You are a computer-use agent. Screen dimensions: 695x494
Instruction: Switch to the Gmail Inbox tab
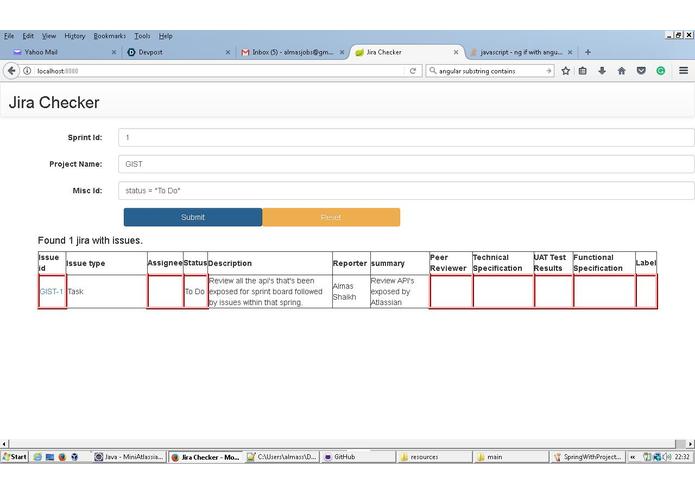click(x=292, y=52)
